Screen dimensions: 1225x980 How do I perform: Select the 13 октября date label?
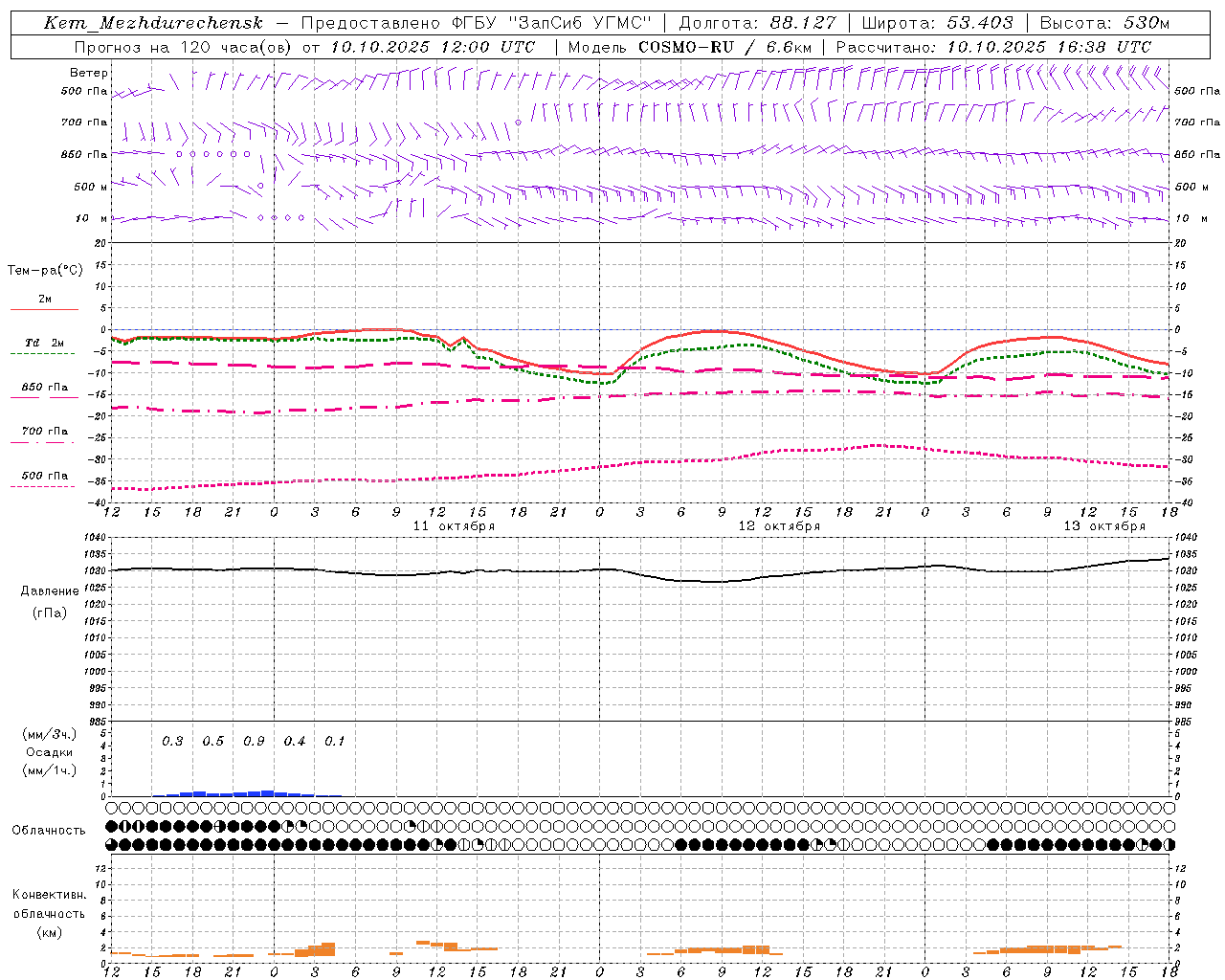point(1104,525)
